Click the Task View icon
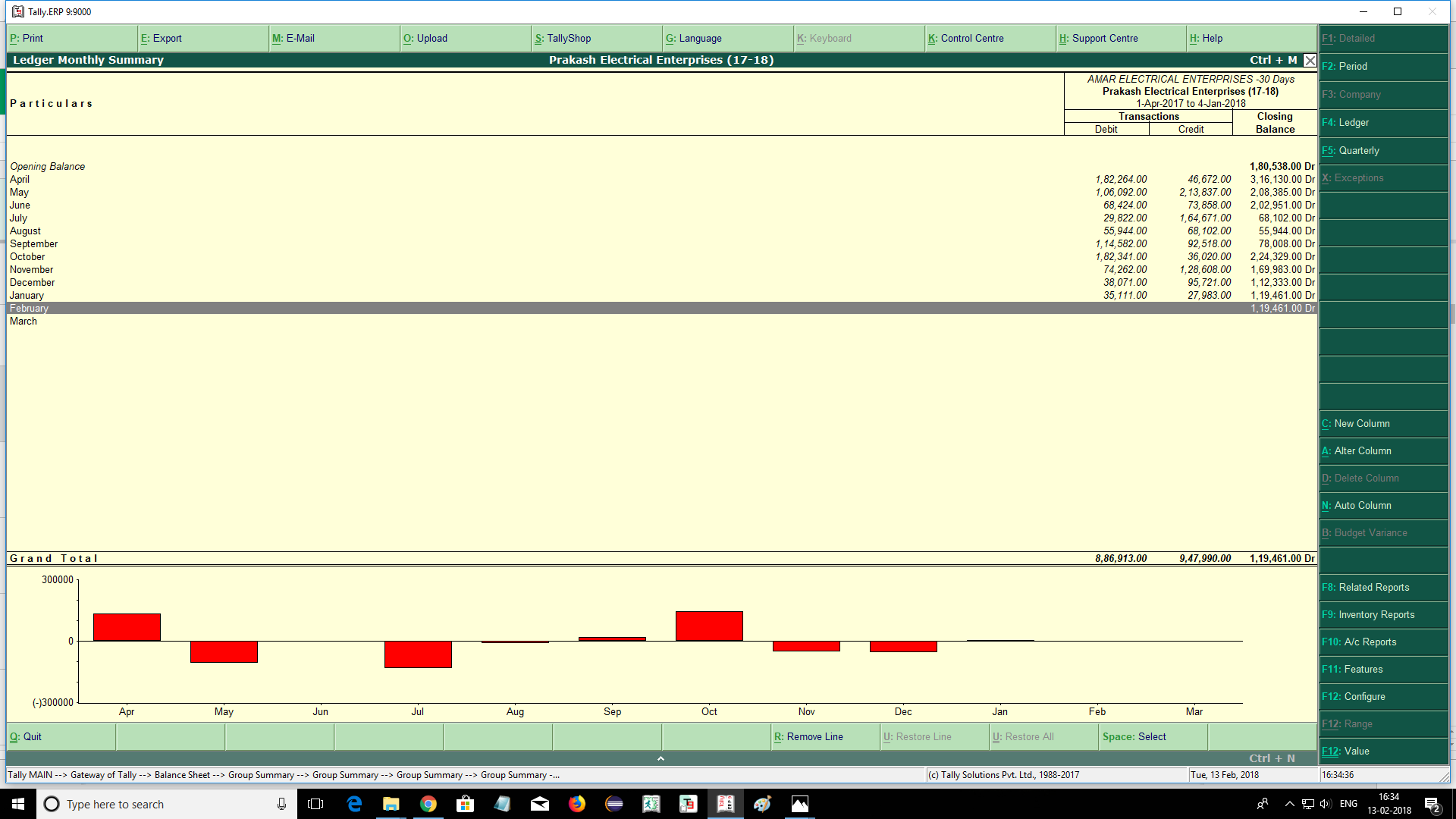Viewport: 1456px width, 819px height. pyautogui.click(x=316, y=804)
